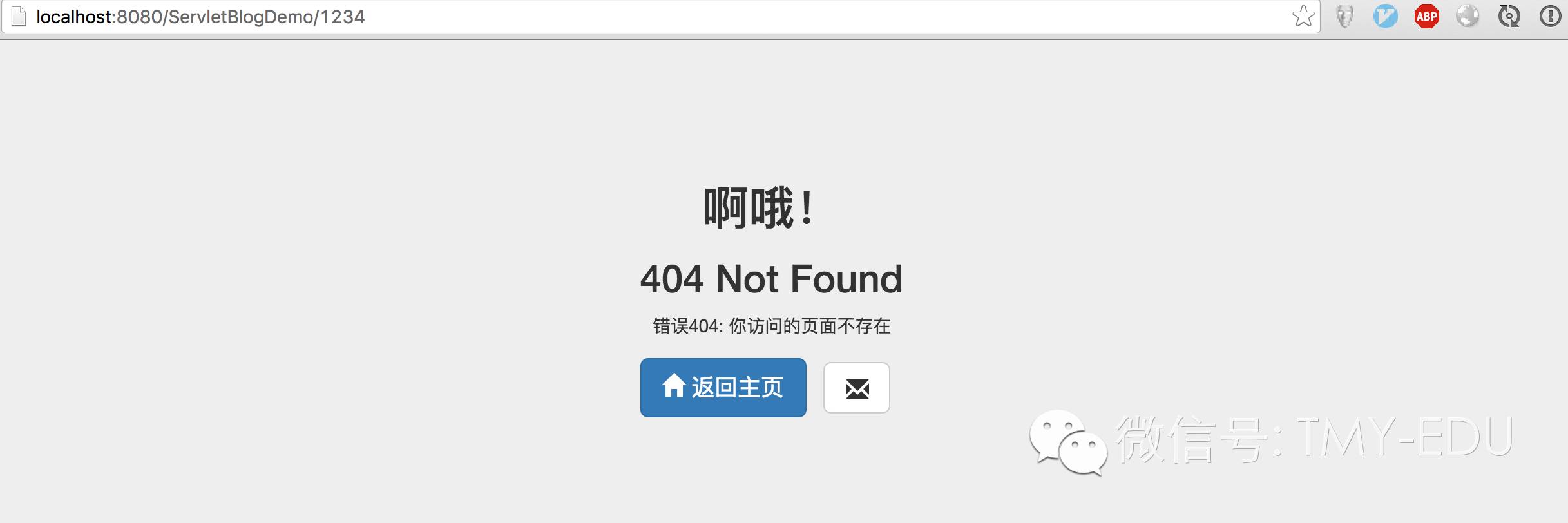Click the 错误404 page not found message
This screenshot has height=523, width=1568.
[x=771, y=326]
